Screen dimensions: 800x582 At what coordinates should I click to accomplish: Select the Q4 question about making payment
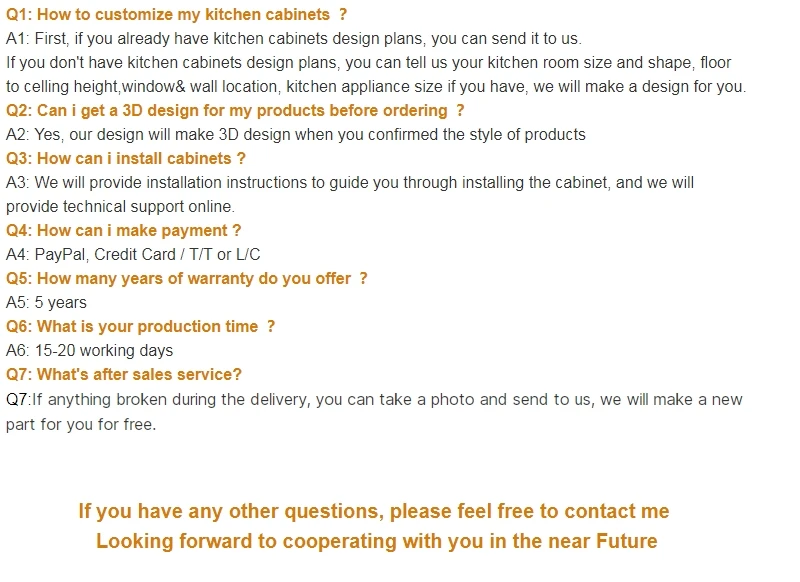[x=124, y=231]
